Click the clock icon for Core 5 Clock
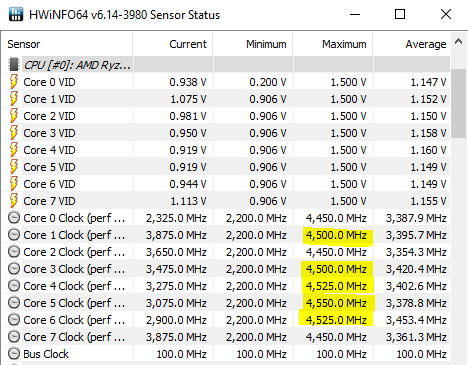468x365 pixels. 14,303
